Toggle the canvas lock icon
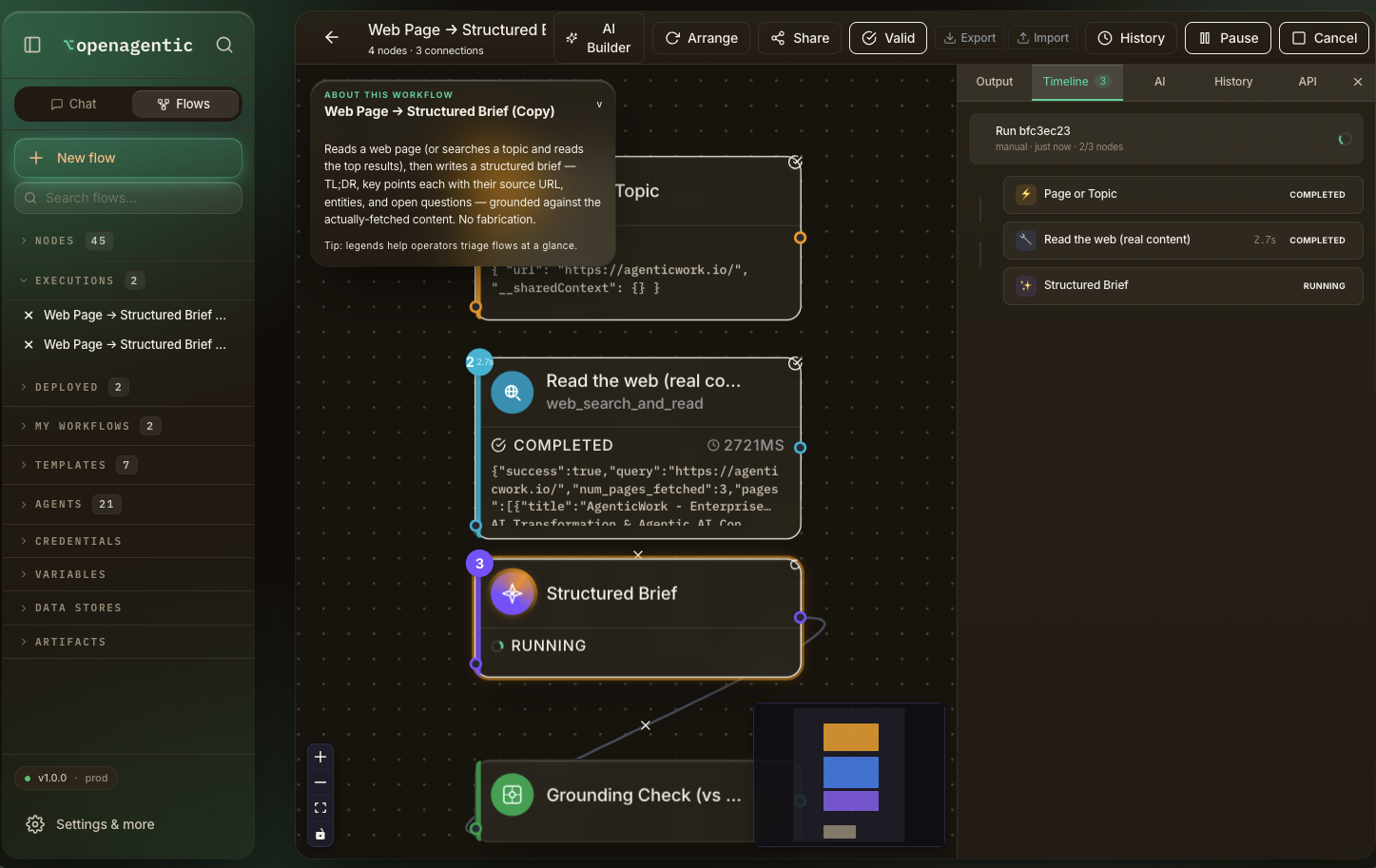 click(x=320, y=834)
